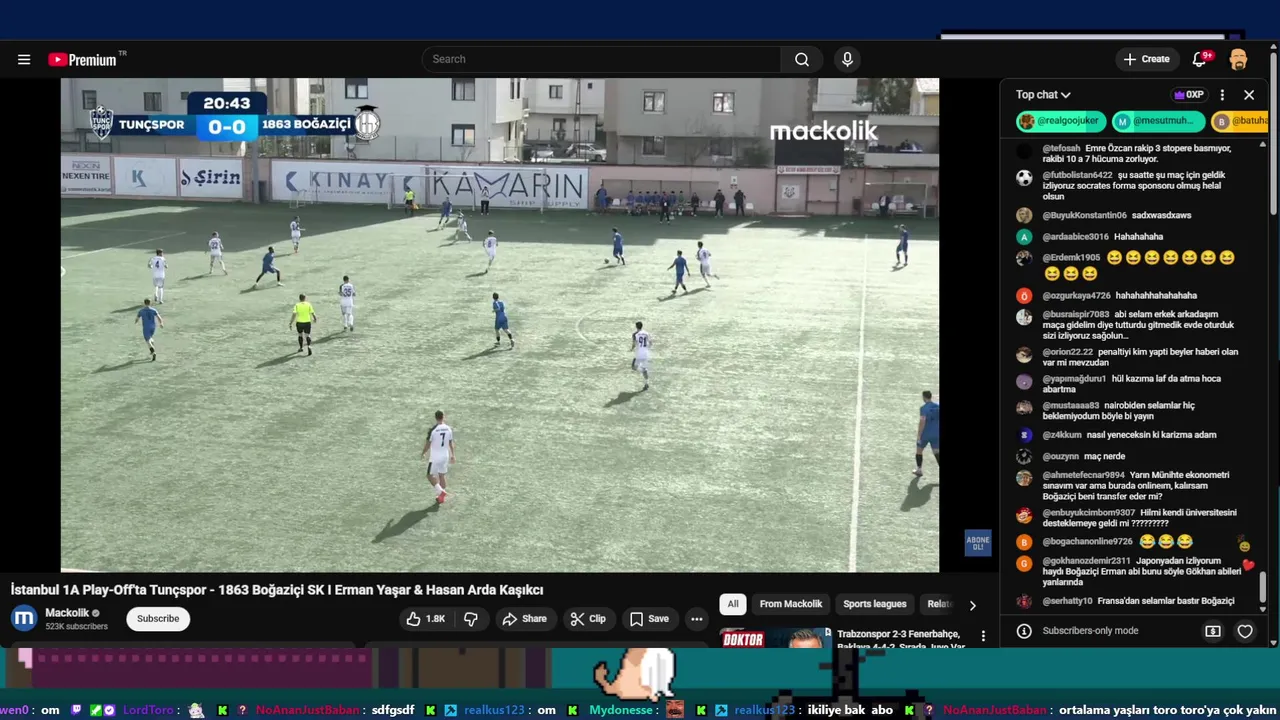Dislike the video with thumbs down
This screenshot has height=720, width=1280.
tap(471, 619)
